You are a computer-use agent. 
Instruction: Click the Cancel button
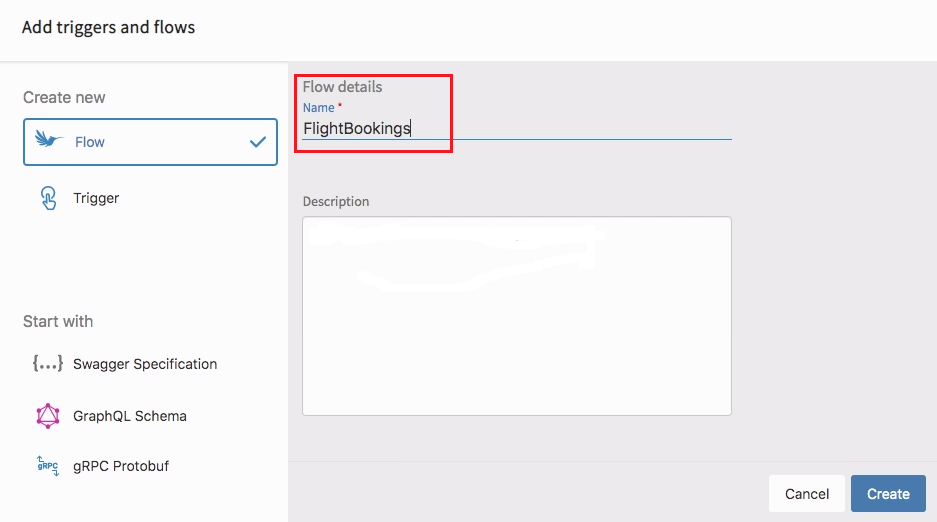tap(807, 494)
